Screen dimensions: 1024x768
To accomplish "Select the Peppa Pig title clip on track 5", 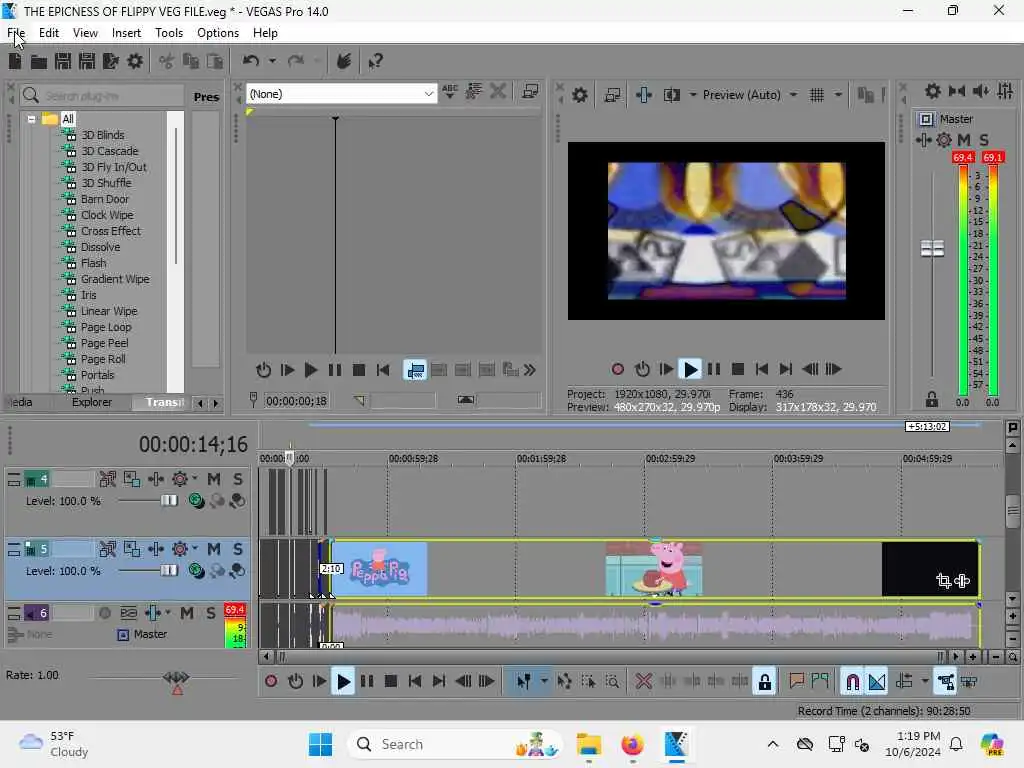I will click(380, 569).
